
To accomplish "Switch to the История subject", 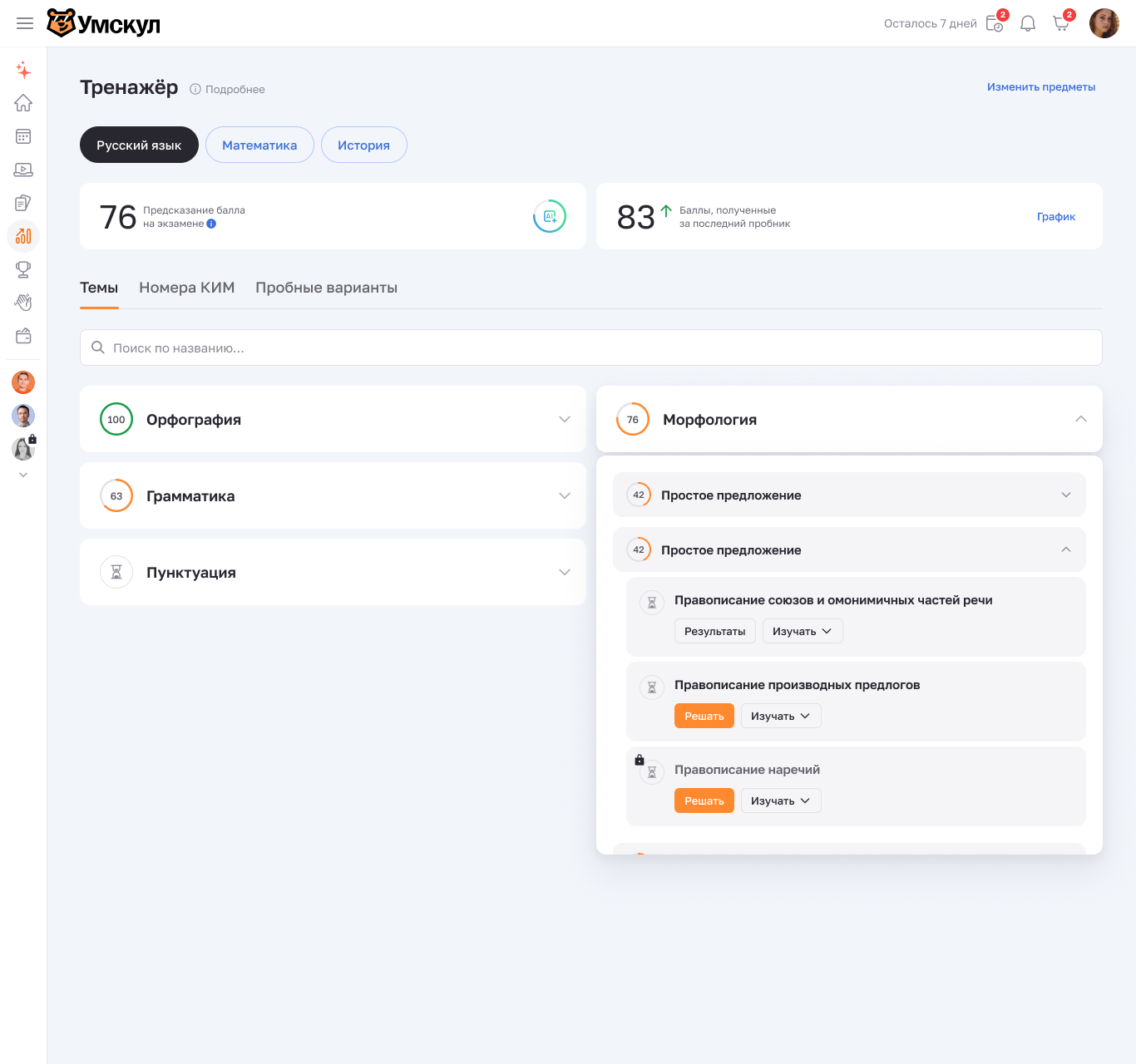I will coord(363,145).
